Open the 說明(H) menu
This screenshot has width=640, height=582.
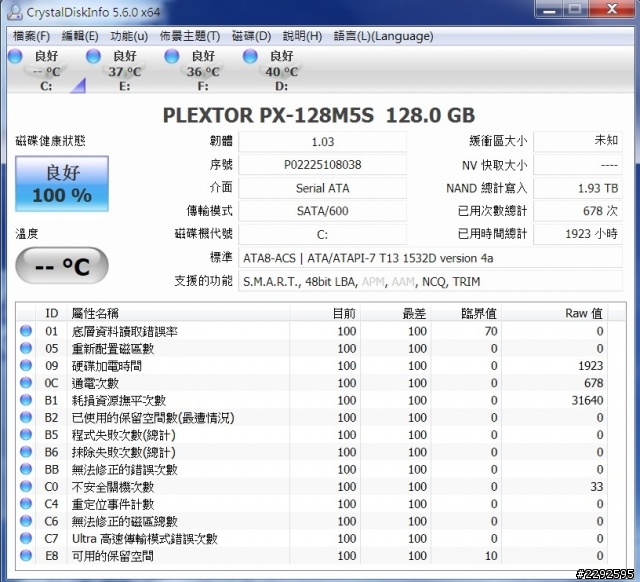302,36
